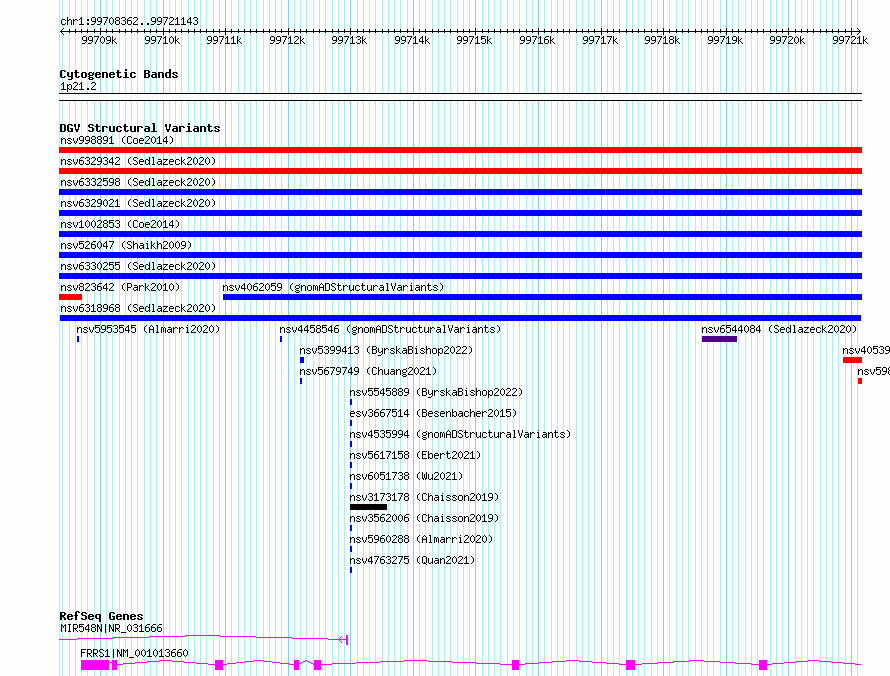
Task: Open variant label nsv526047 (Shaikh2009)
Action: click(126, 245)
